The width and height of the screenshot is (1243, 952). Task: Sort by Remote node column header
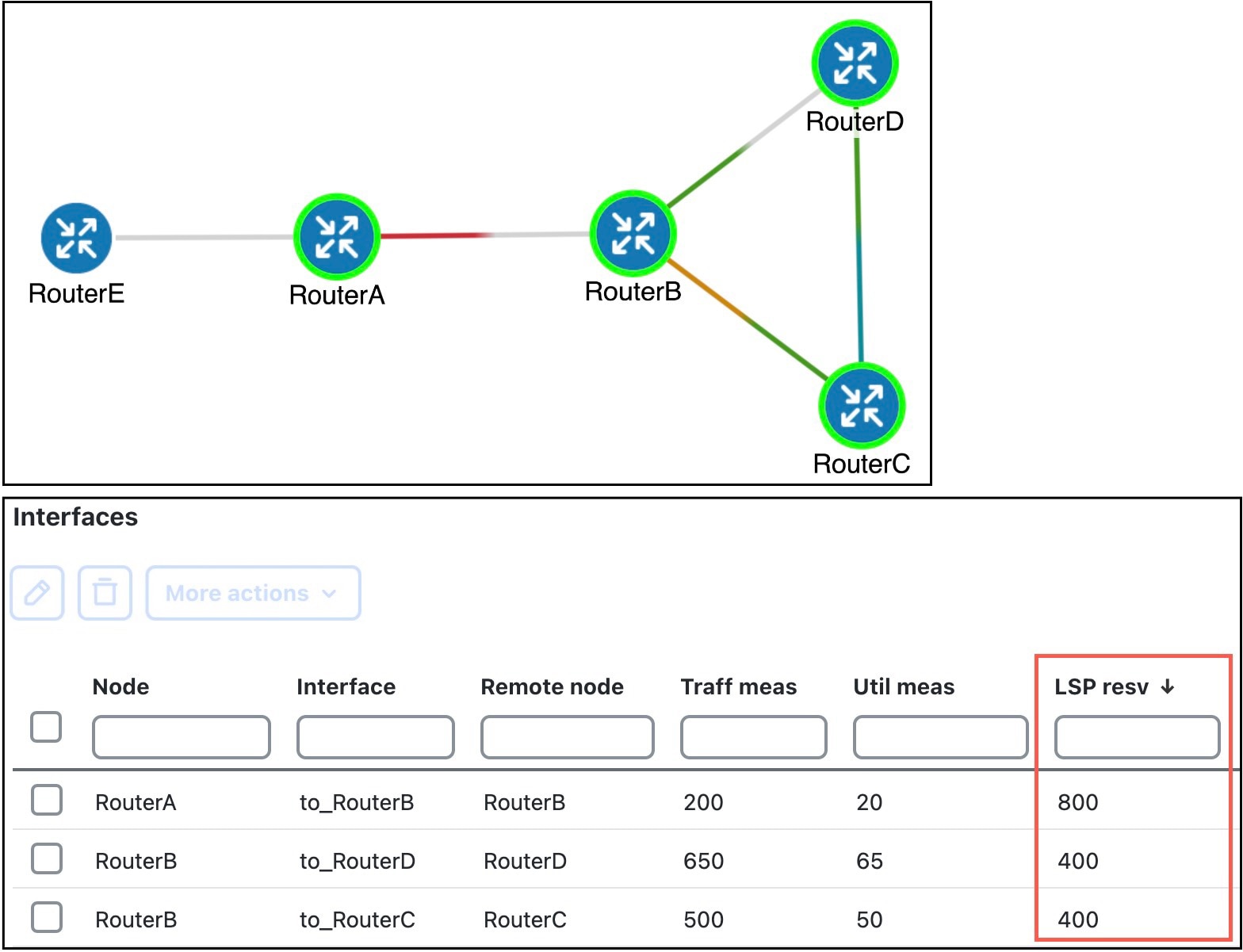[x=552, y=686]
